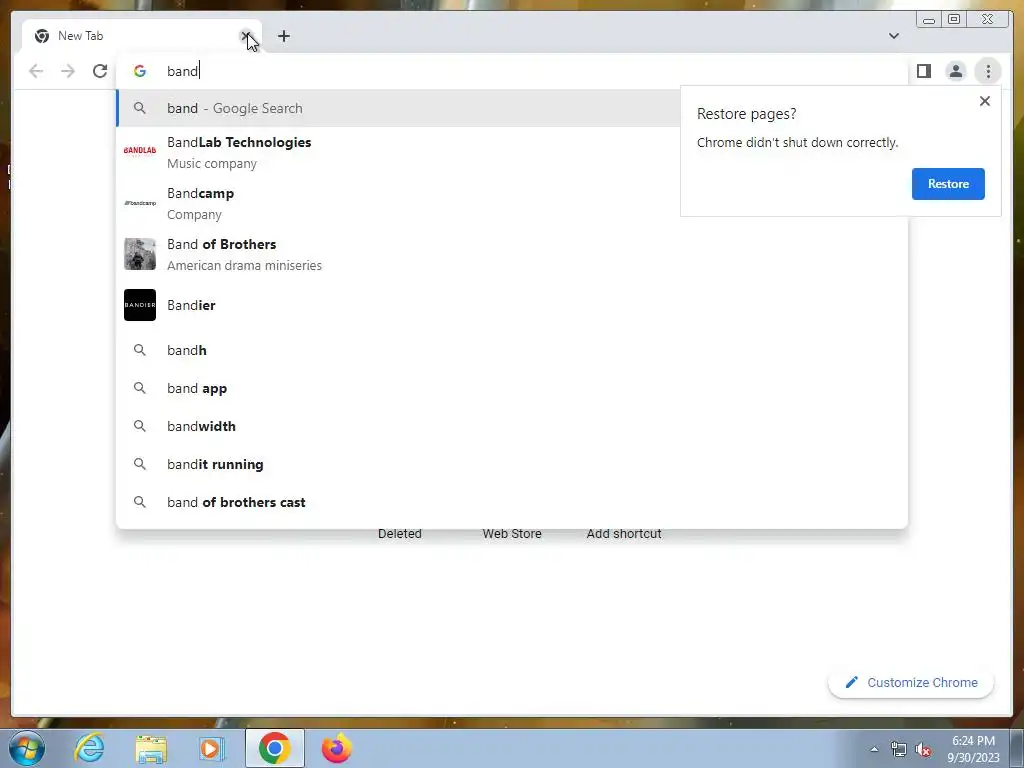This screenshot has width=1024, height=768.
Task: Click magnifier icon beside 'band - Google Search'
Action: tap(140, 108)
